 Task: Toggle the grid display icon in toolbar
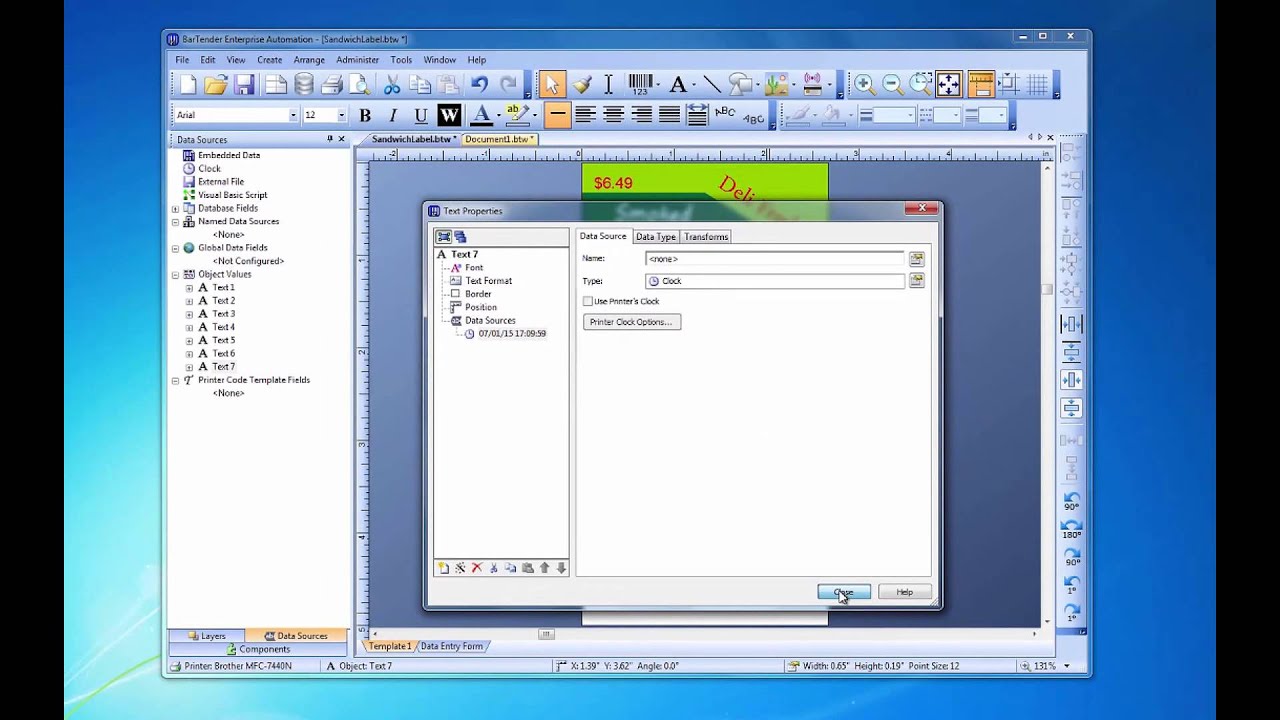point(1037,86)
